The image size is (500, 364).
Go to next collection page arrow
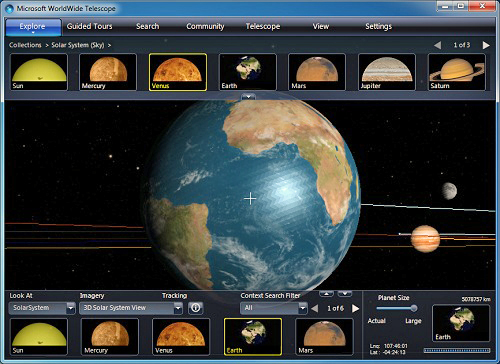486,45
